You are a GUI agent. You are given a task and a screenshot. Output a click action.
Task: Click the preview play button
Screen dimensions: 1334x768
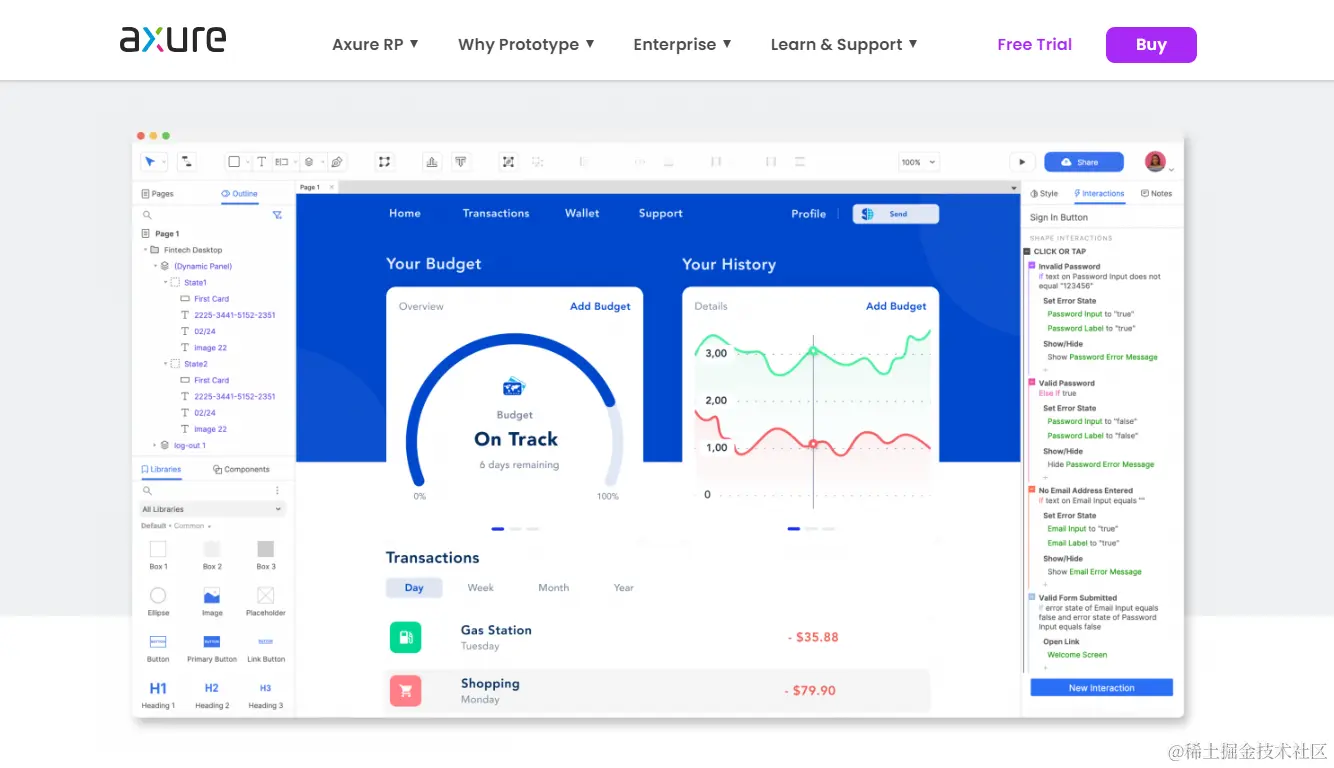click(1021, 161)
